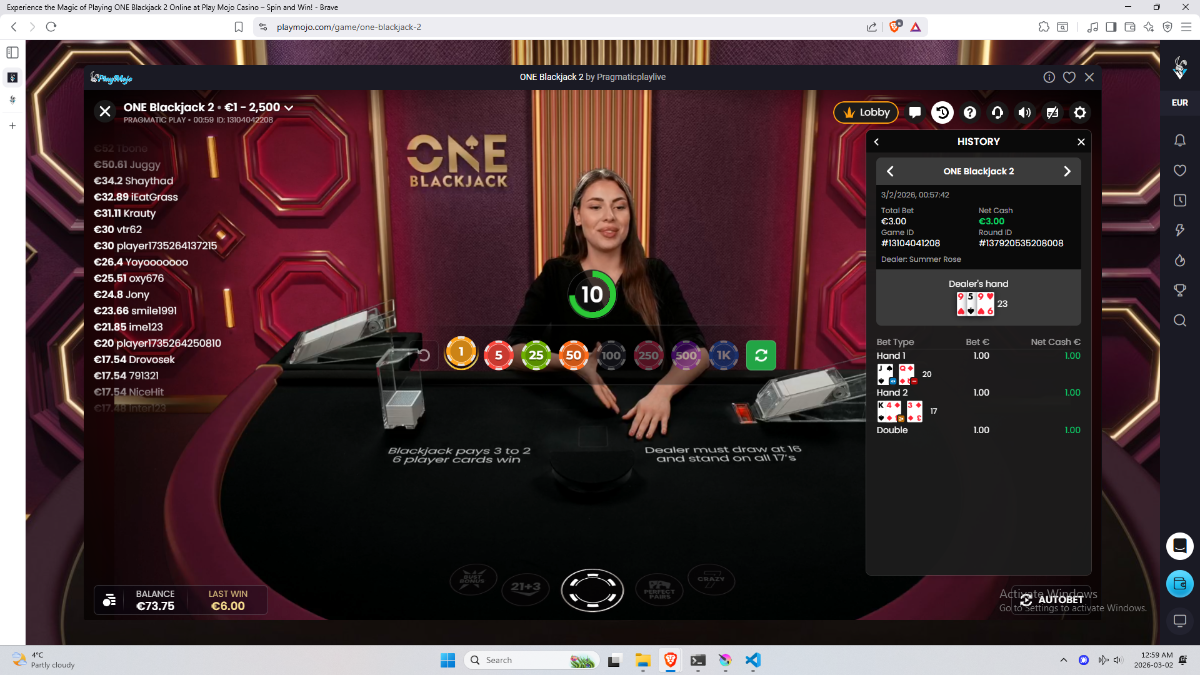Mute the game sound speaker icon
Screen dimensions: 1200x675
click(1024, 113)
